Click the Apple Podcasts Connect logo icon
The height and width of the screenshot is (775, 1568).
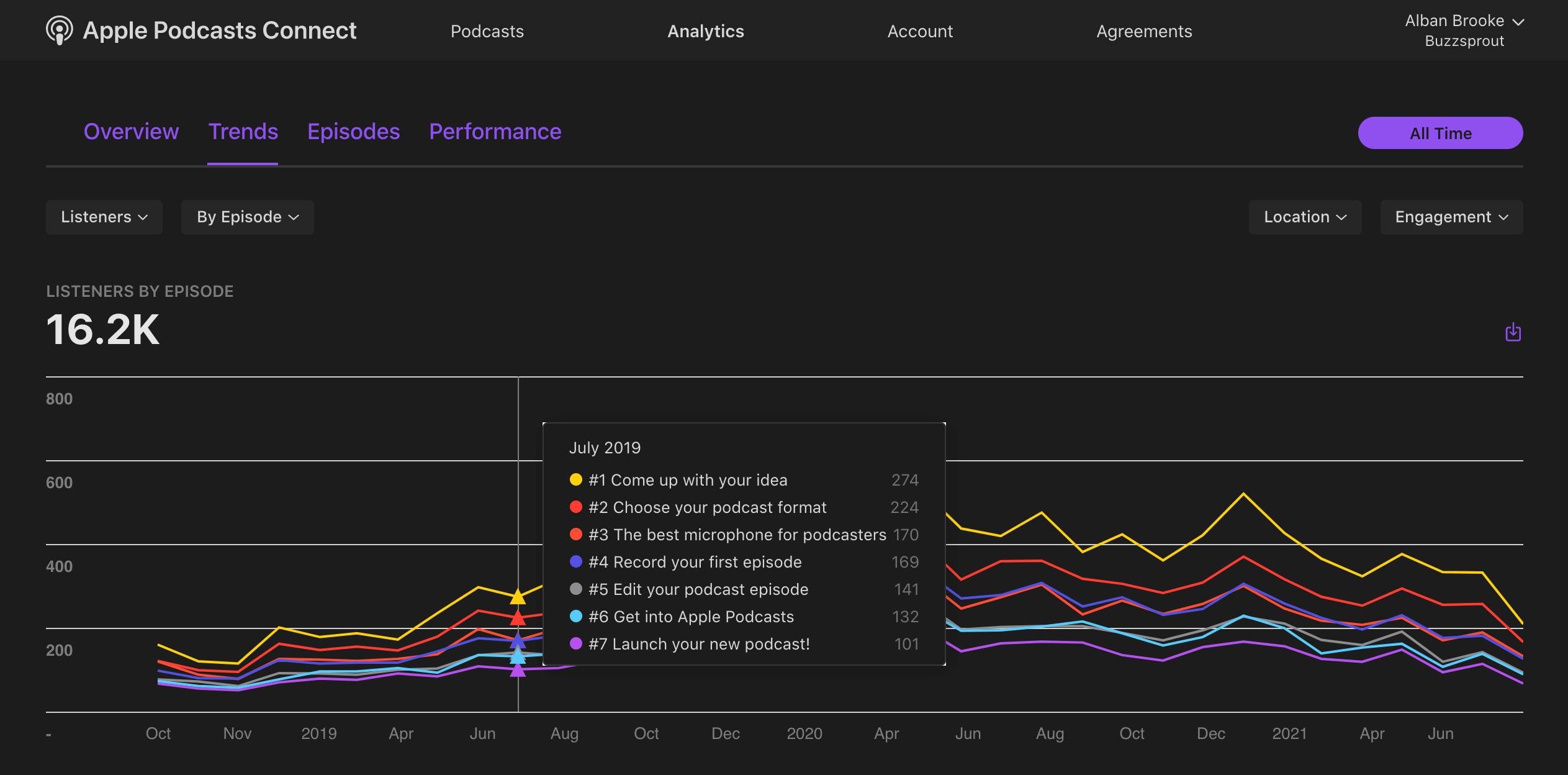[x=59, y=30]
